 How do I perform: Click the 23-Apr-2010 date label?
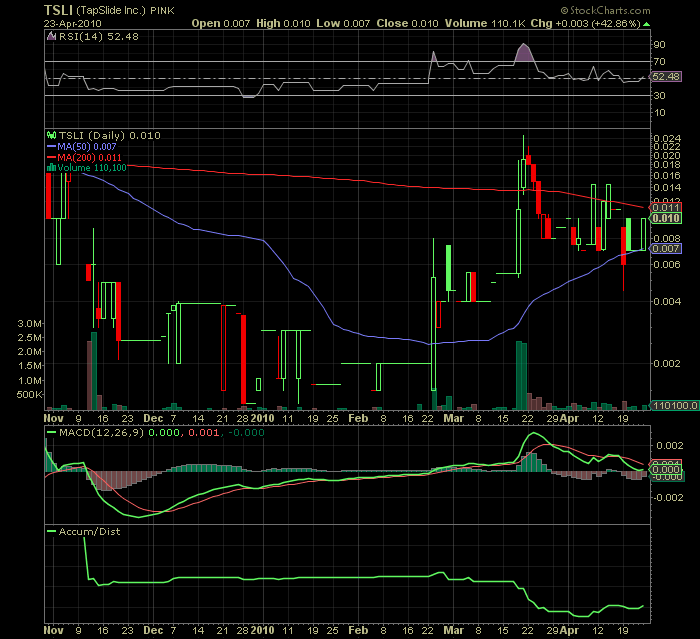click(72, 24)
